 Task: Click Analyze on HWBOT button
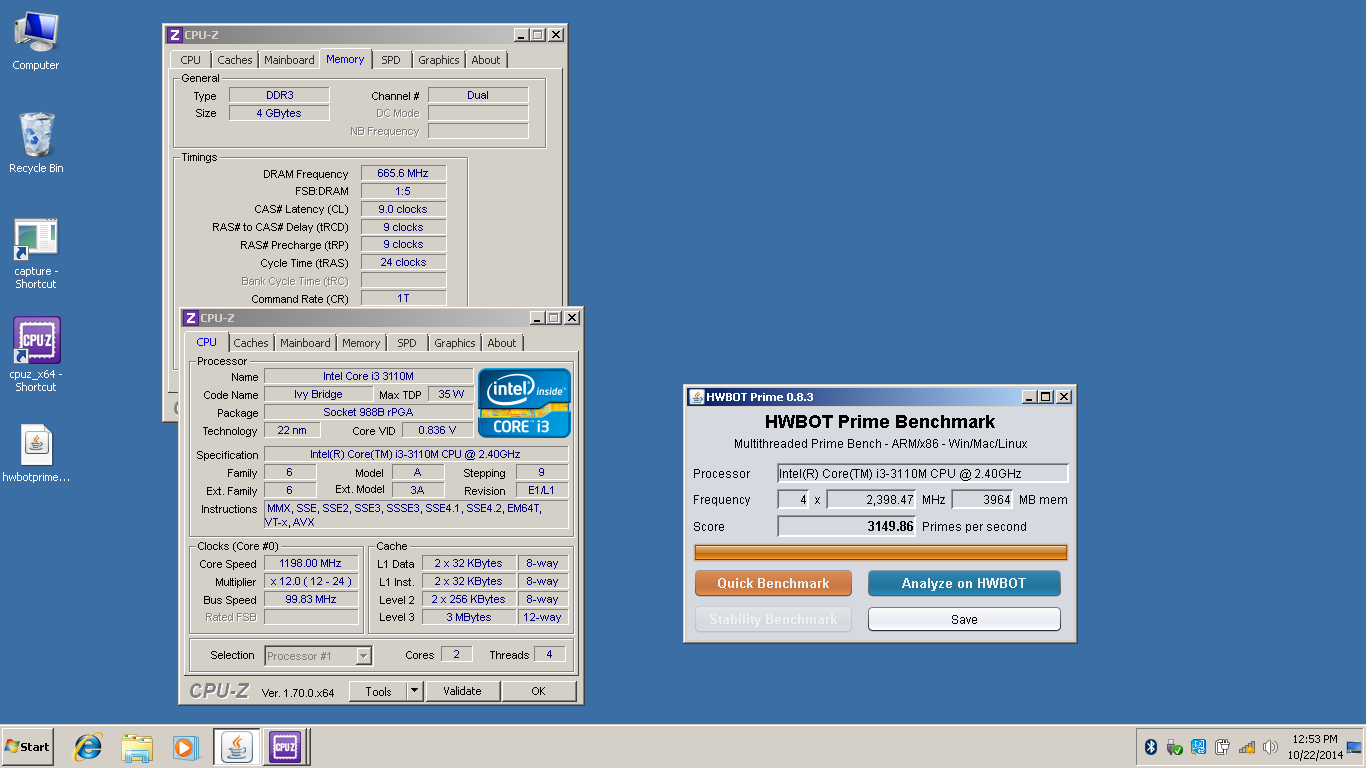[x=964, y=583]
